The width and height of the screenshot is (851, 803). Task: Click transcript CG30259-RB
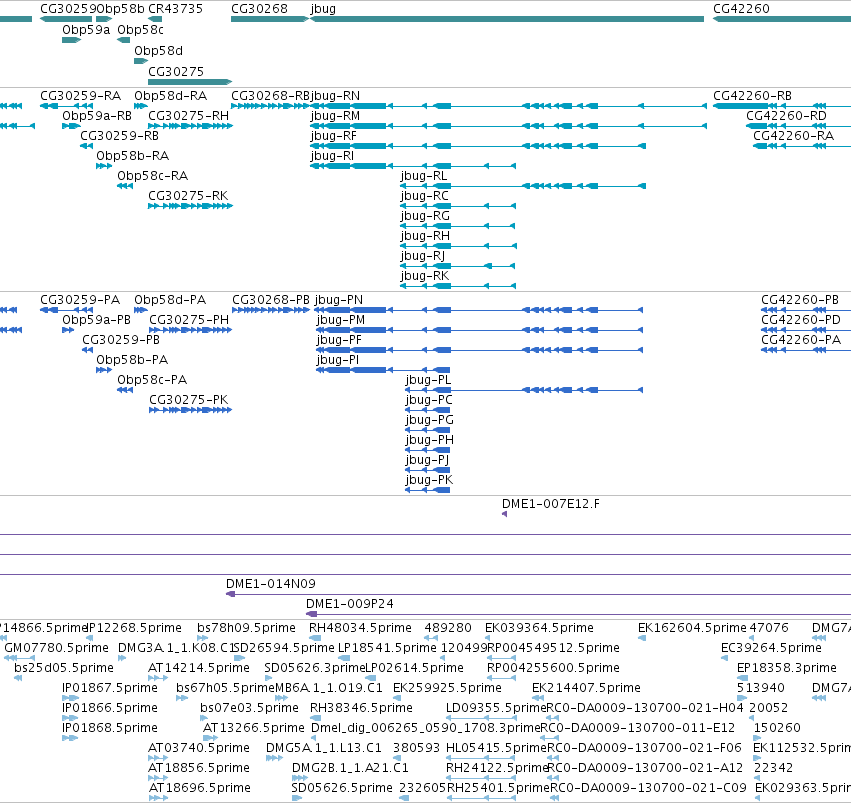119,136
